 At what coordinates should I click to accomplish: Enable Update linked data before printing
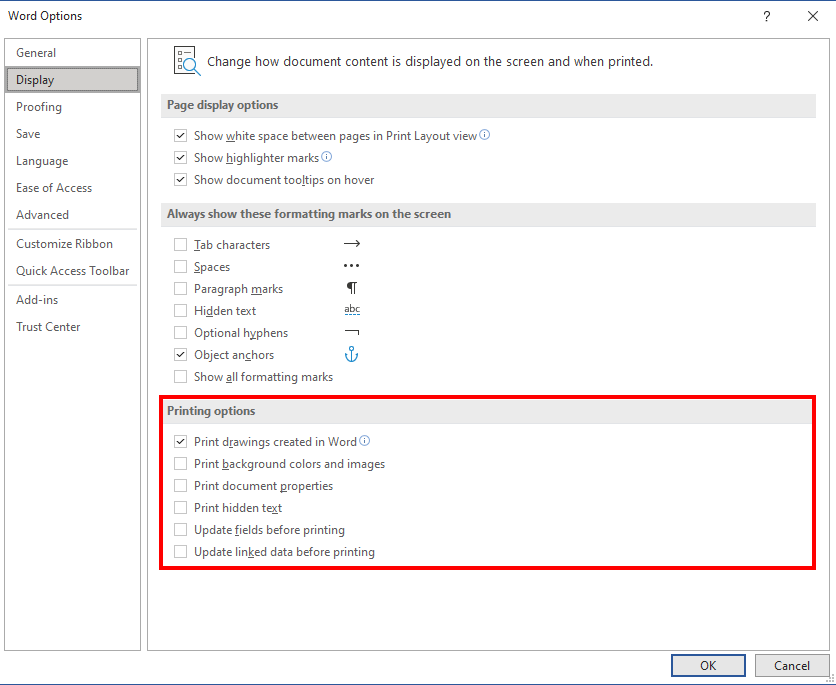(181, 552)
